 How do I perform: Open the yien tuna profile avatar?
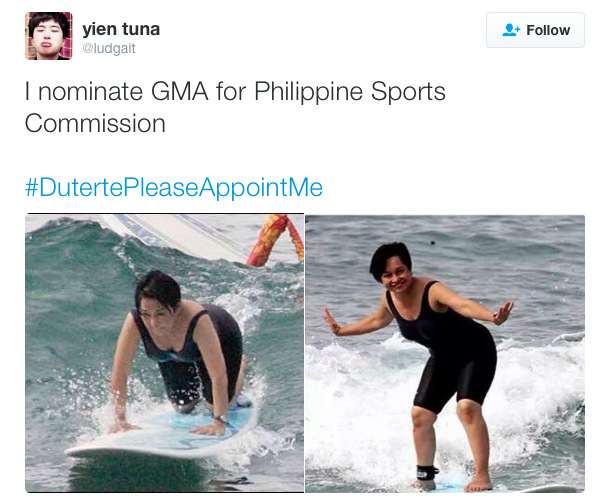click(x=49, y=36)
